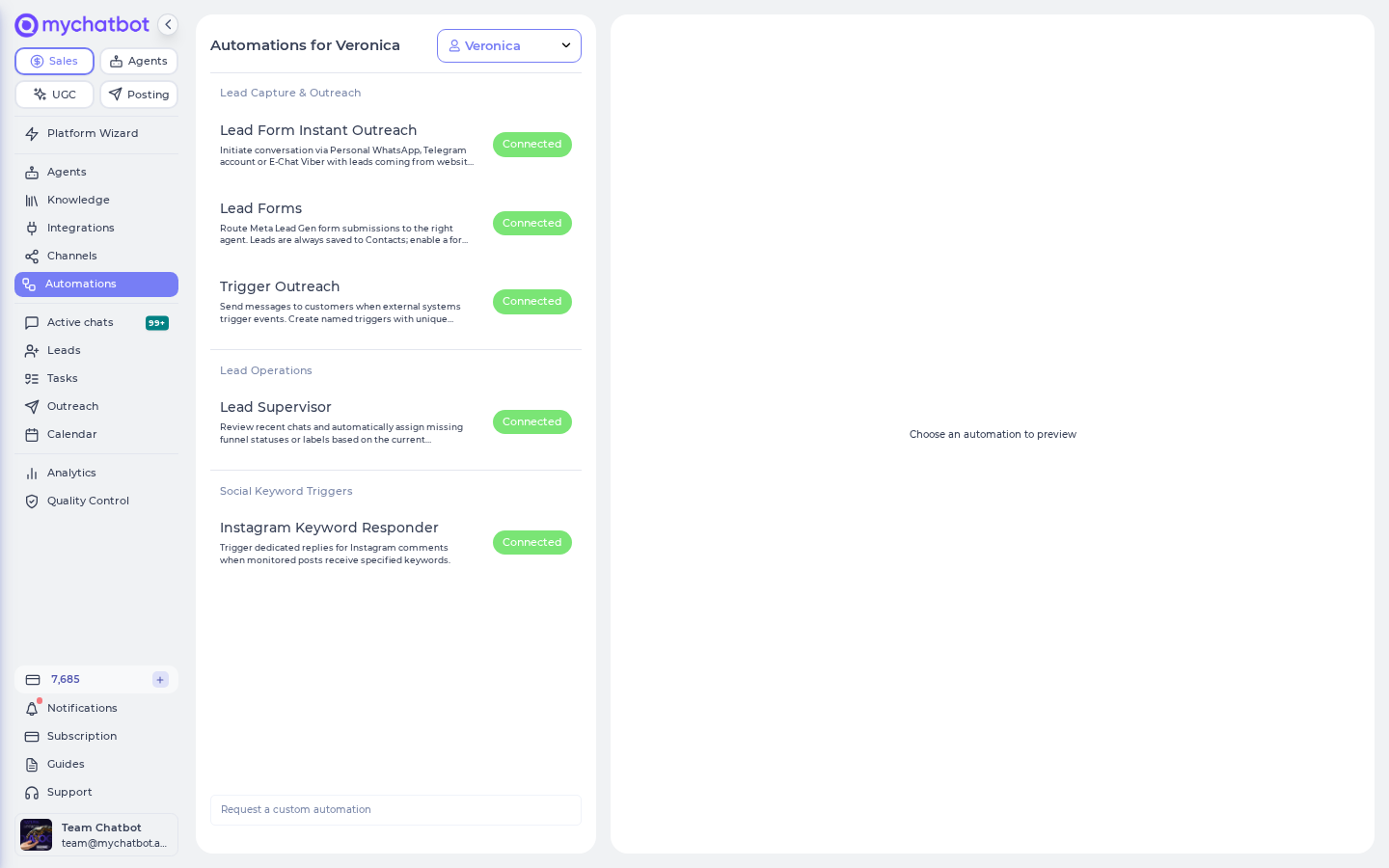Screen dimensions: 1389x868
Task: Click the Calendar icon in sidebar
Action: click(32, 435)
